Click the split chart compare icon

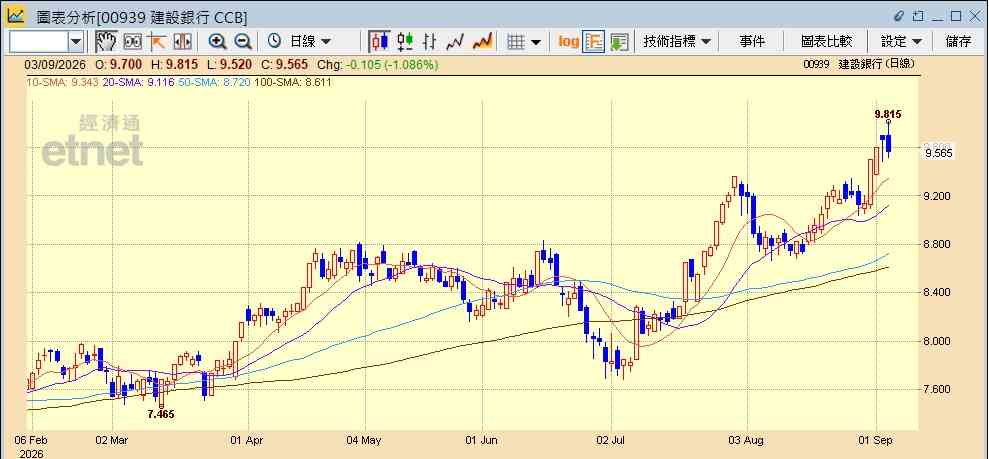(182, 42)
